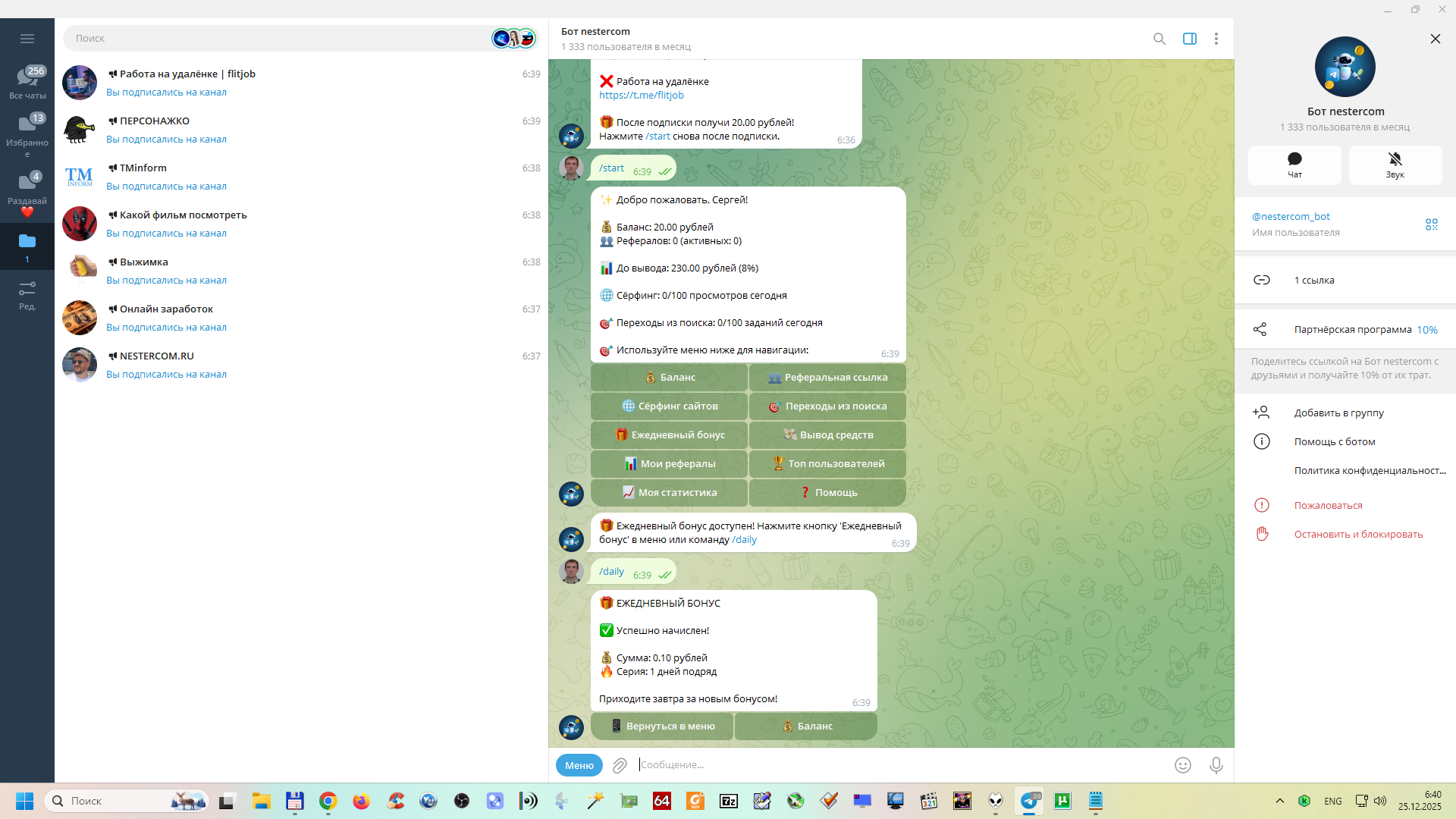
Task: Click the attach file paperclip icon
Action: [x=620, y=765]
